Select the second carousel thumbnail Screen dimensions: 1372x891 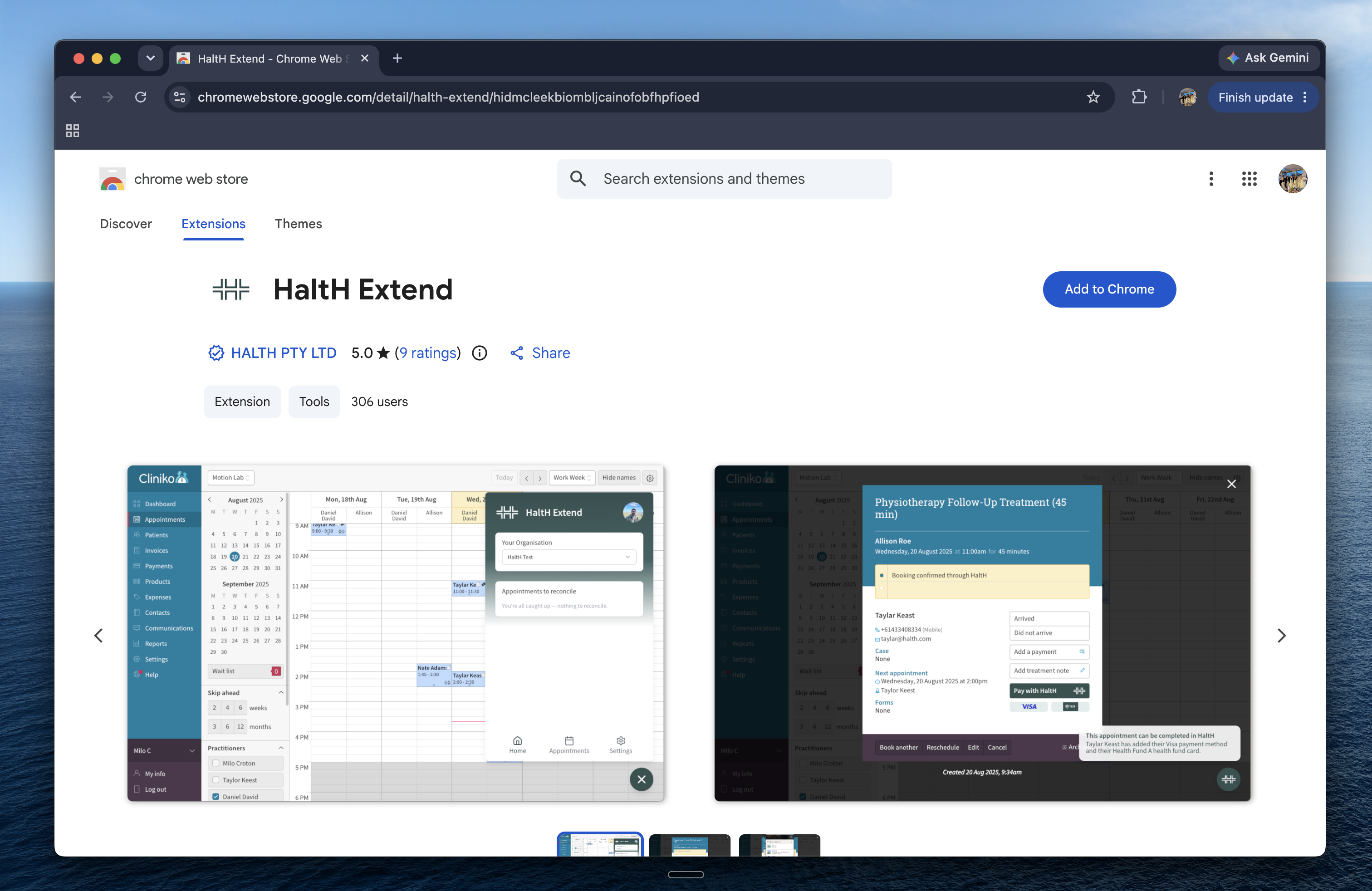(690, 845)
